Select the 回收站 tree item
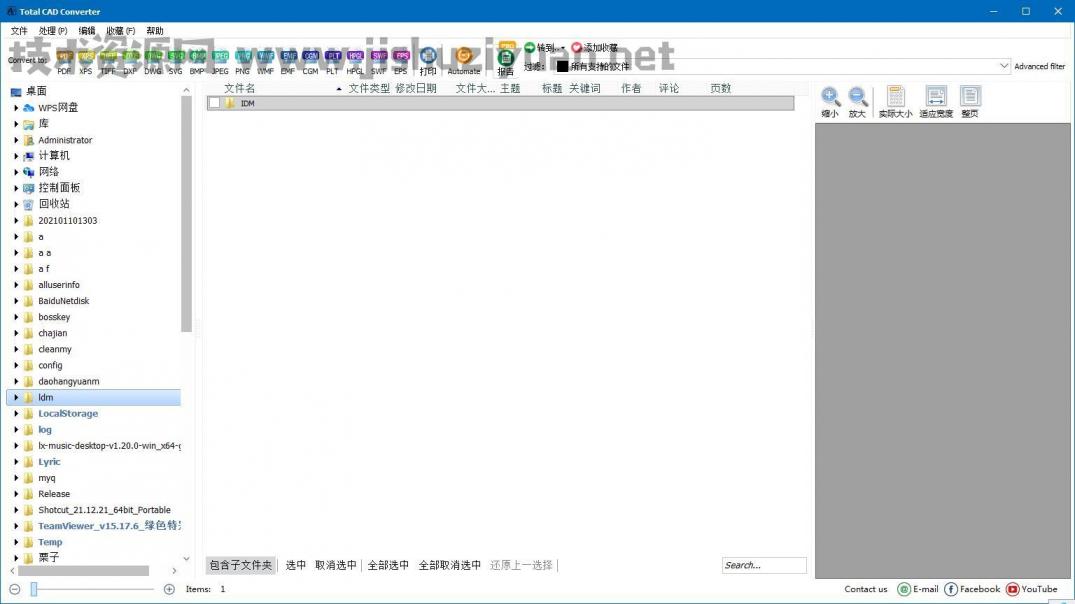The image size is (1075, 604). coord(53,204)
